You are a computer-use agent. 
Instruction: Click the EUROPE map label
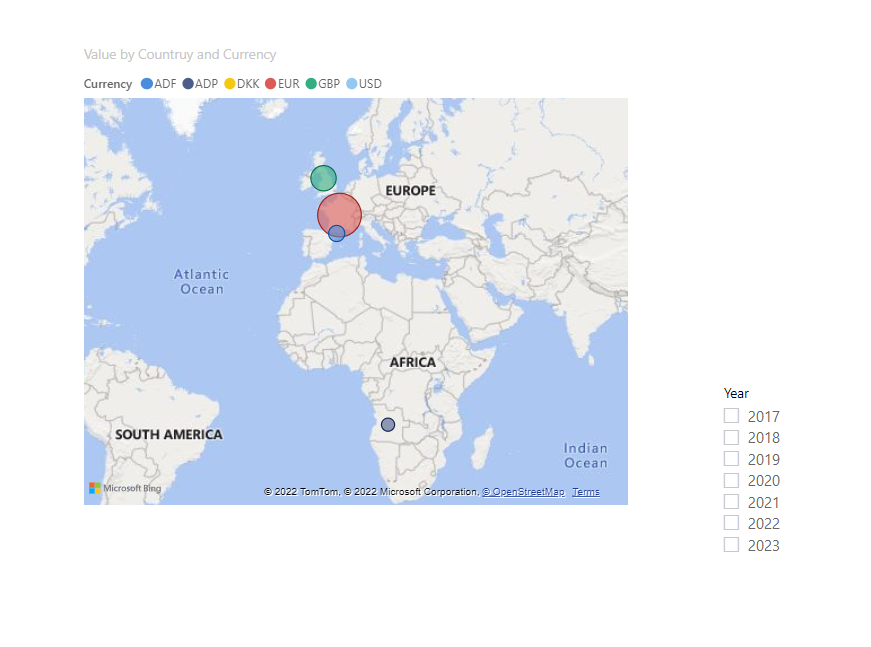point(411,190)
